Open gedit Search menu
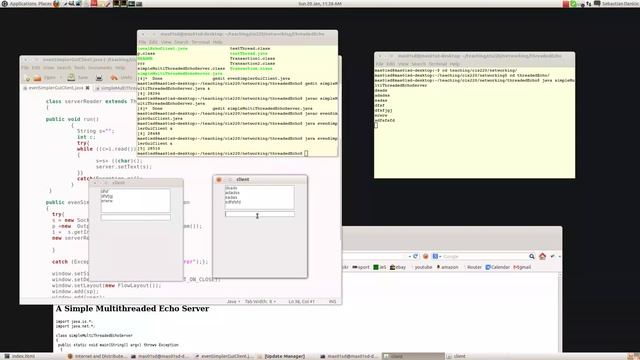This screenshot has height=360, width=640. 64,68
